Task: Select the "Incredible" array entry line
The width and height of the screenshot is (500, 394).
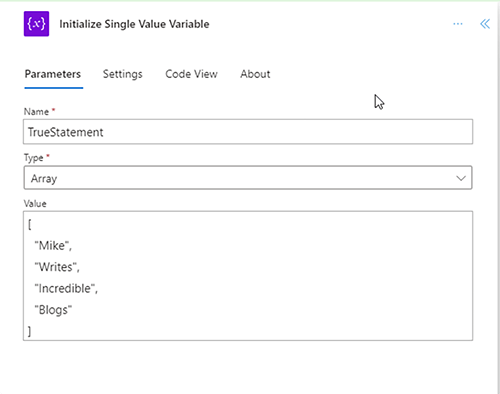Action: click(66, 288)
